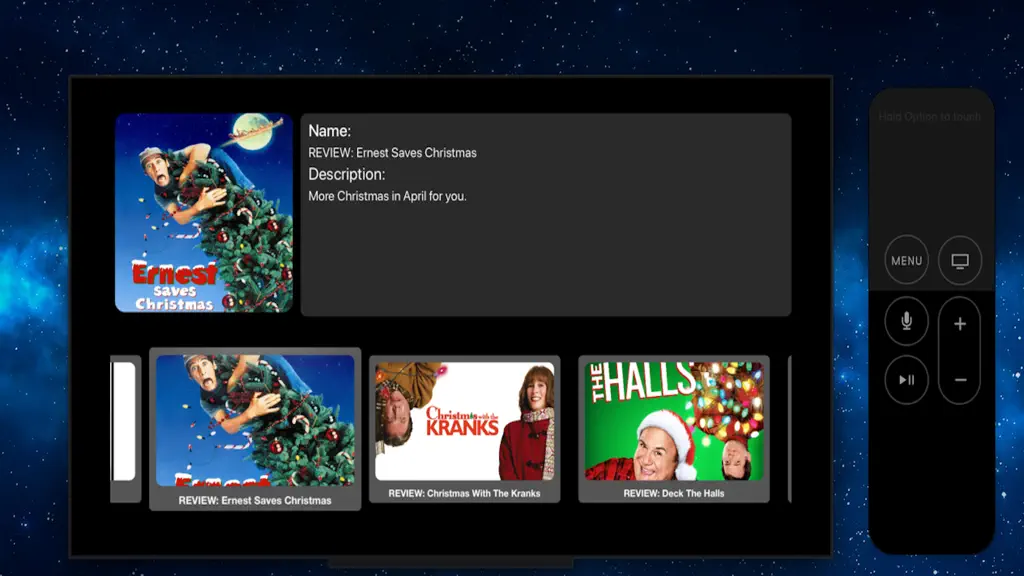Activate the Siri microphone button

click(906, 321)
